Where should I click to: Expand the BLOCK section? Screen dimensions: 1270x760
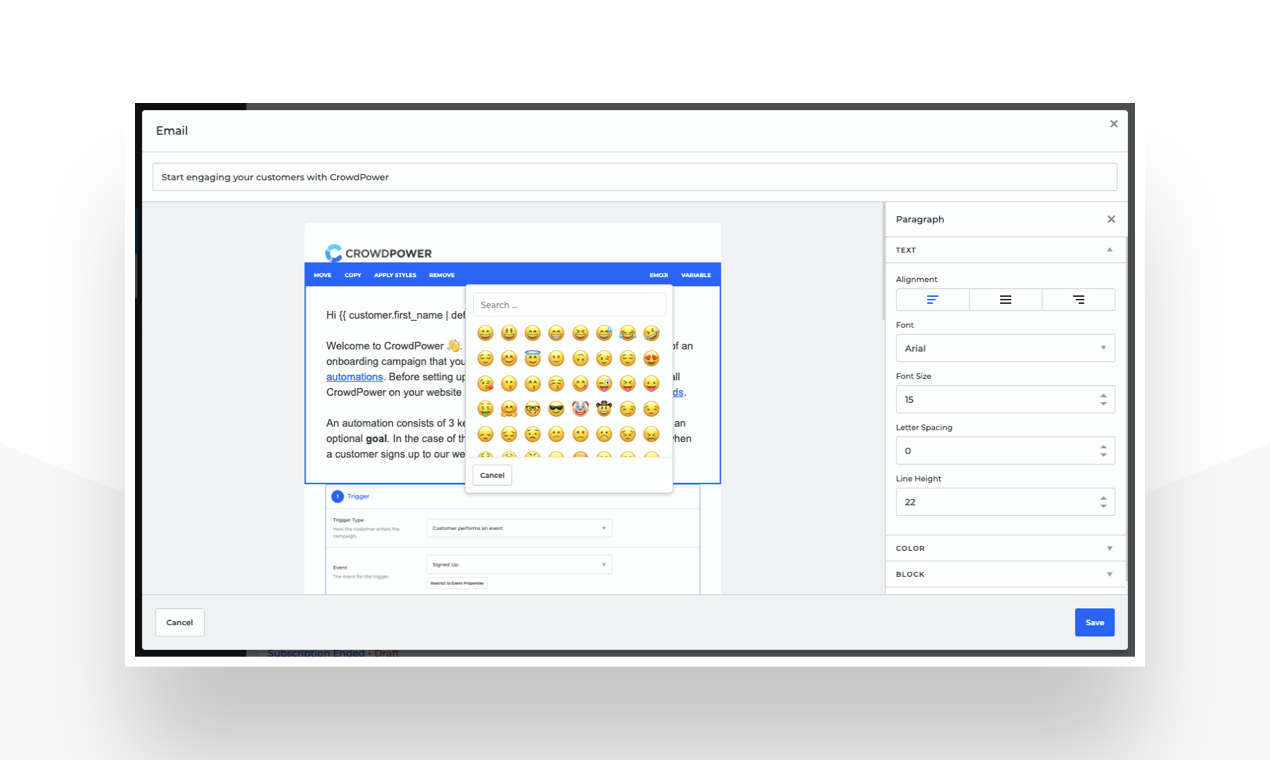coord(1005,574)
